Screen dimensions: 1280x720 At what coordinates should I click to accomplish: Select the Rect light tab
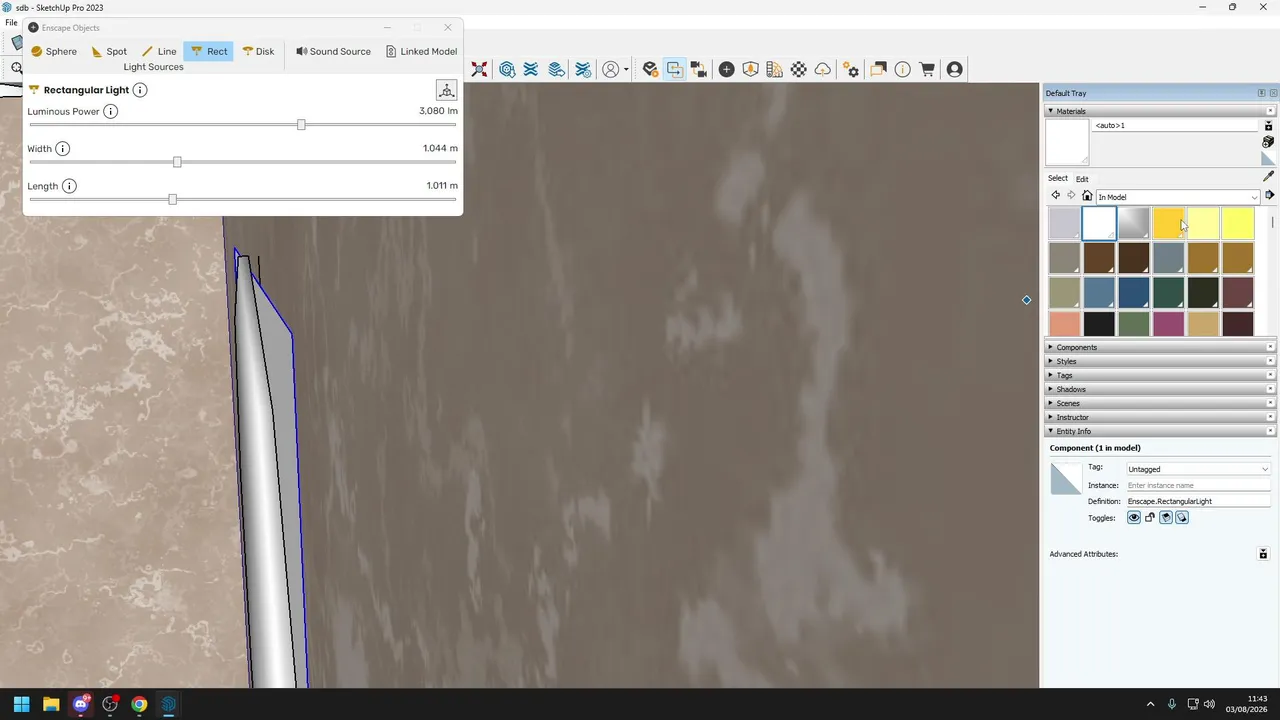point(209,51)
